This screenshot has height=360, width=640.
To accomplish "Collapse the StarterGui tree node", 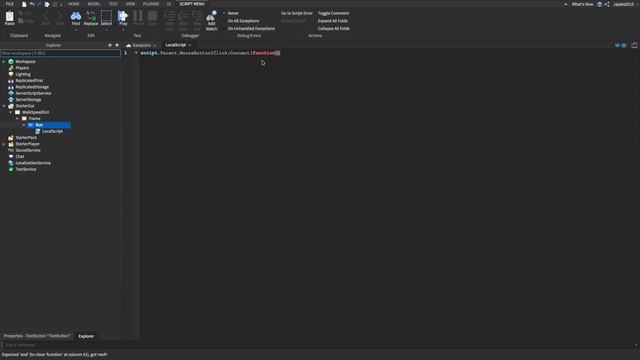I will [x=4, y=106].
